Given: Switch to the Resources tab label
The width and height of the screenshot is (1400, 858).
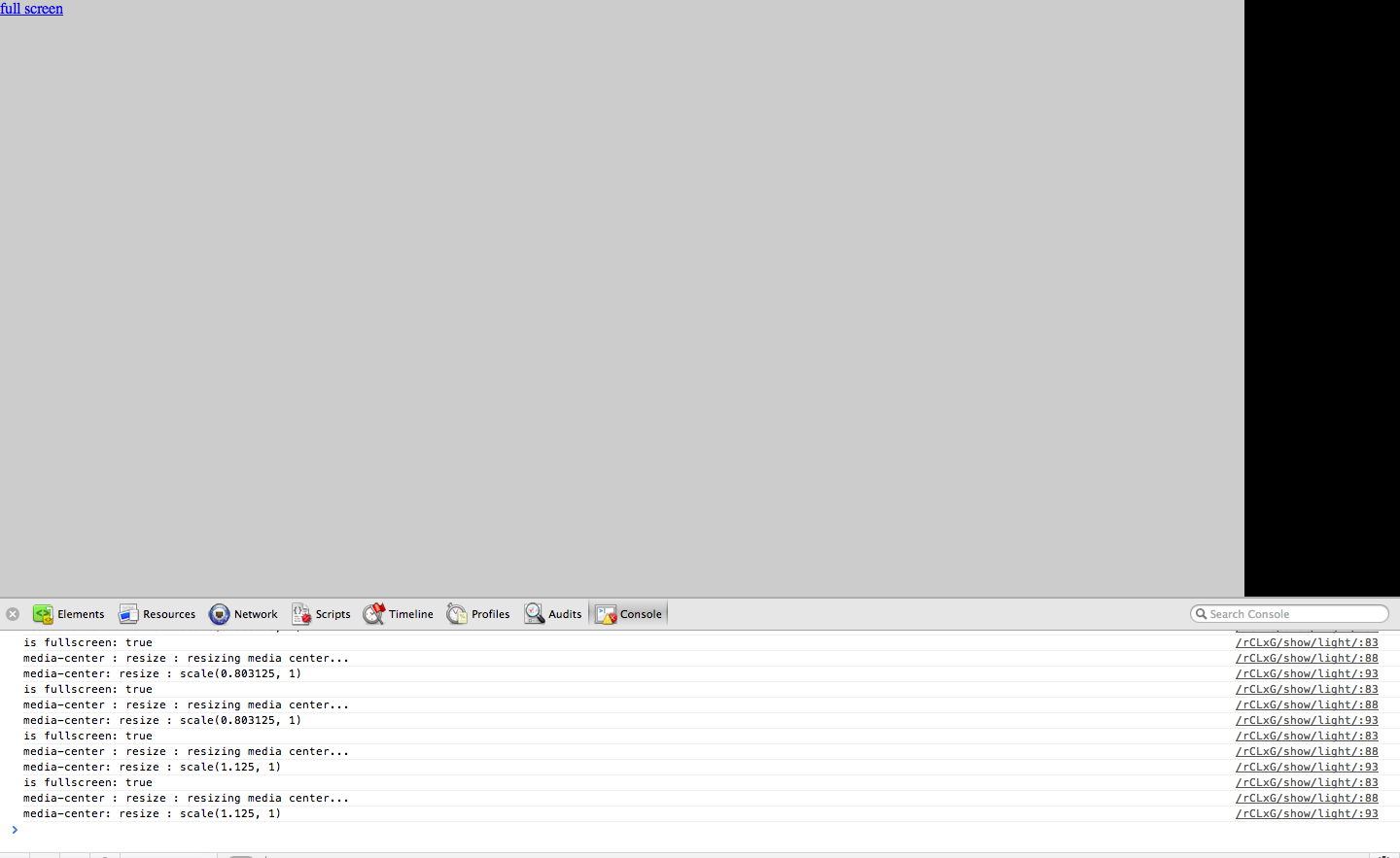Looking at the screenshot, I should 169,614.
